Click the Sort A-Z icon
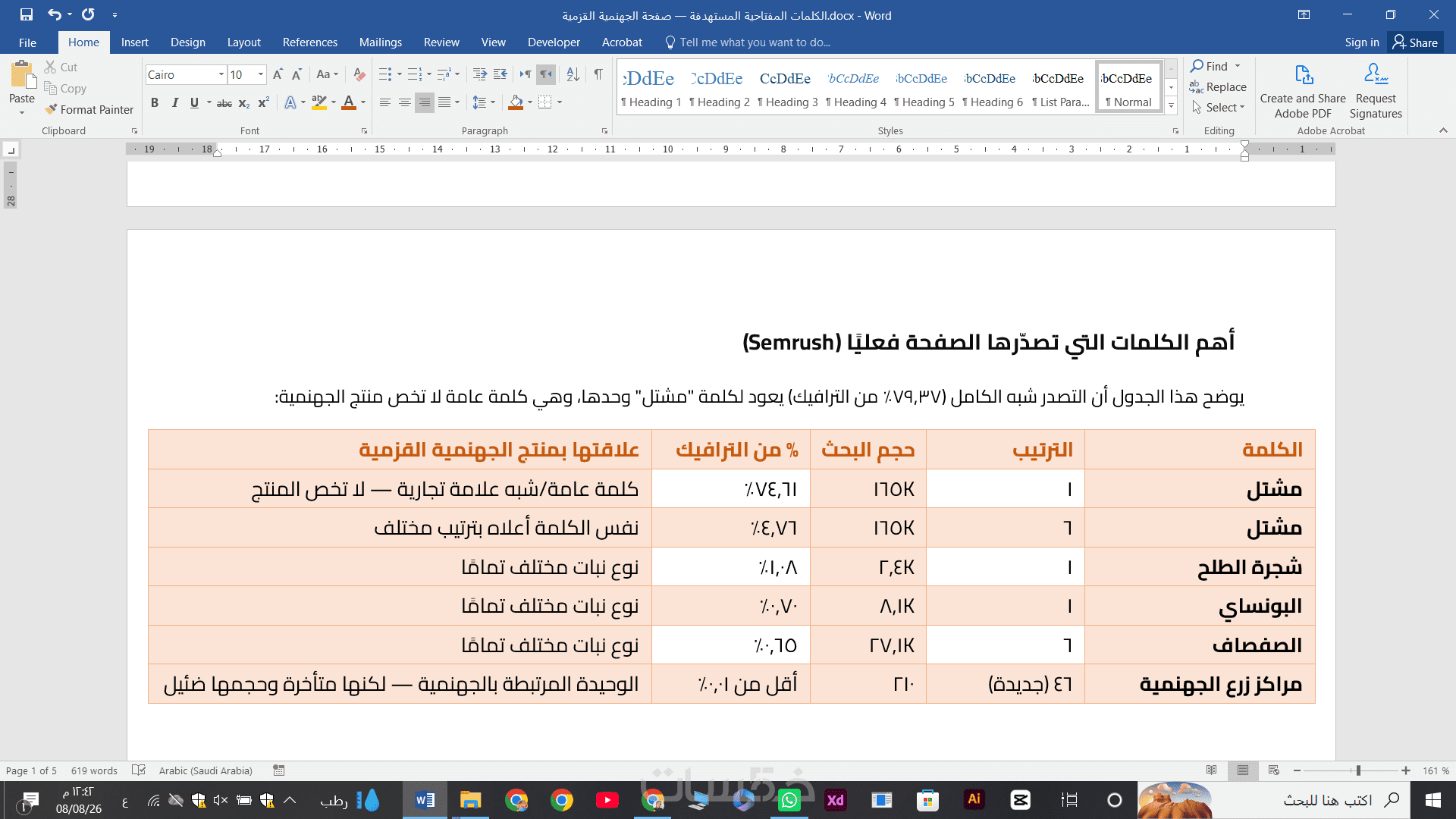The width and height of the screenshot is (1456, 819). tap(573, 74)
